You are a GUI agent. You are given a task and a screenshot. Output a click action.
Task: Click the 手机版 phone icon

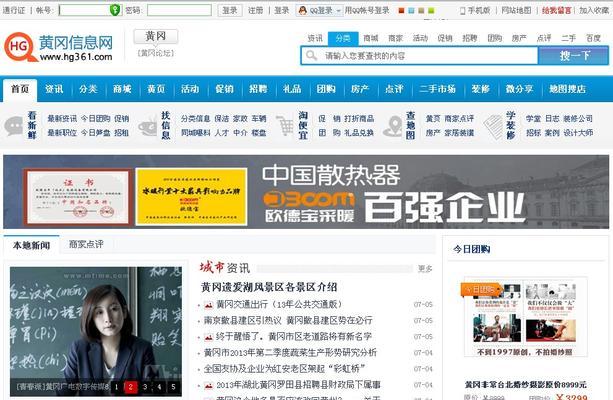point(462,11)
